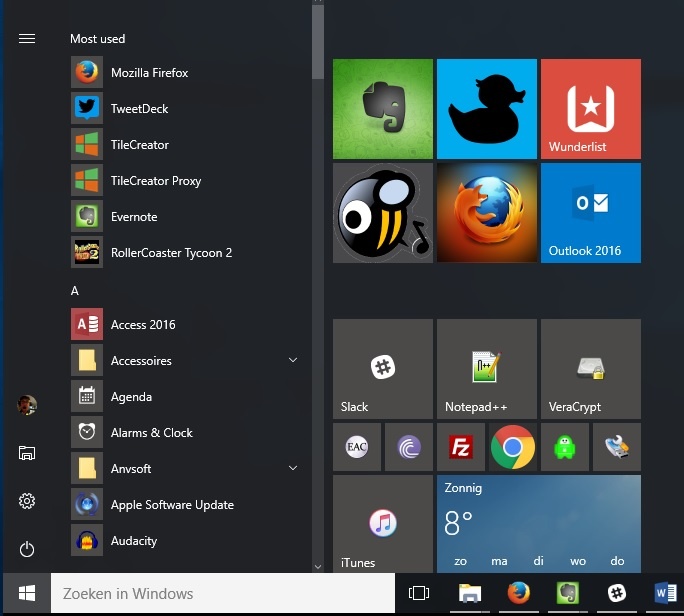Open the MusicBee bee tile
Viewport: 684px width, 616px height.
tap(383, 213)
